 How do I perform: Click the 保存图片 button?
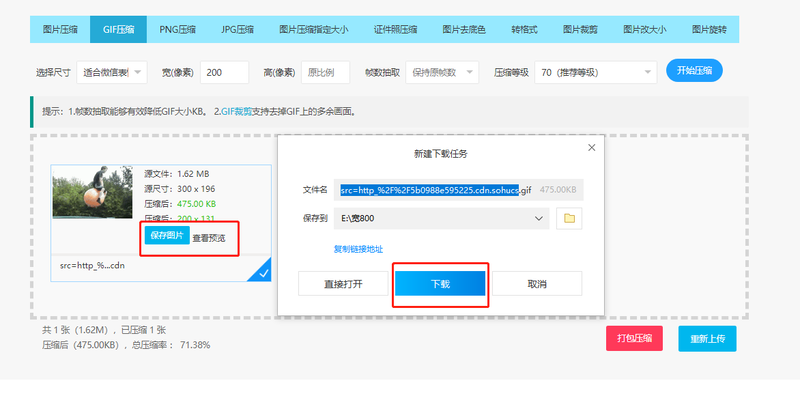pos(167,235)
